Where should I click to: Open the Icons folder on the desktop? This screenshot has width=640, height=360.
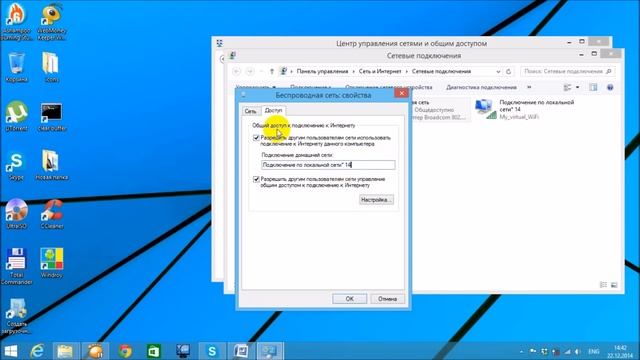pos(51,67)
